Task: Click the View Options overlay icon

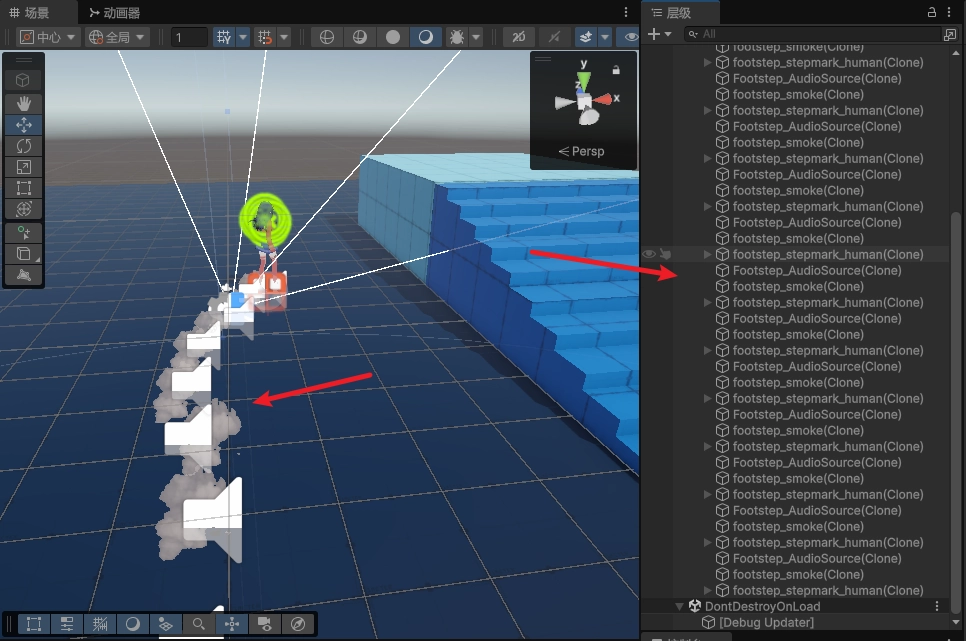Action: (165, 624)
